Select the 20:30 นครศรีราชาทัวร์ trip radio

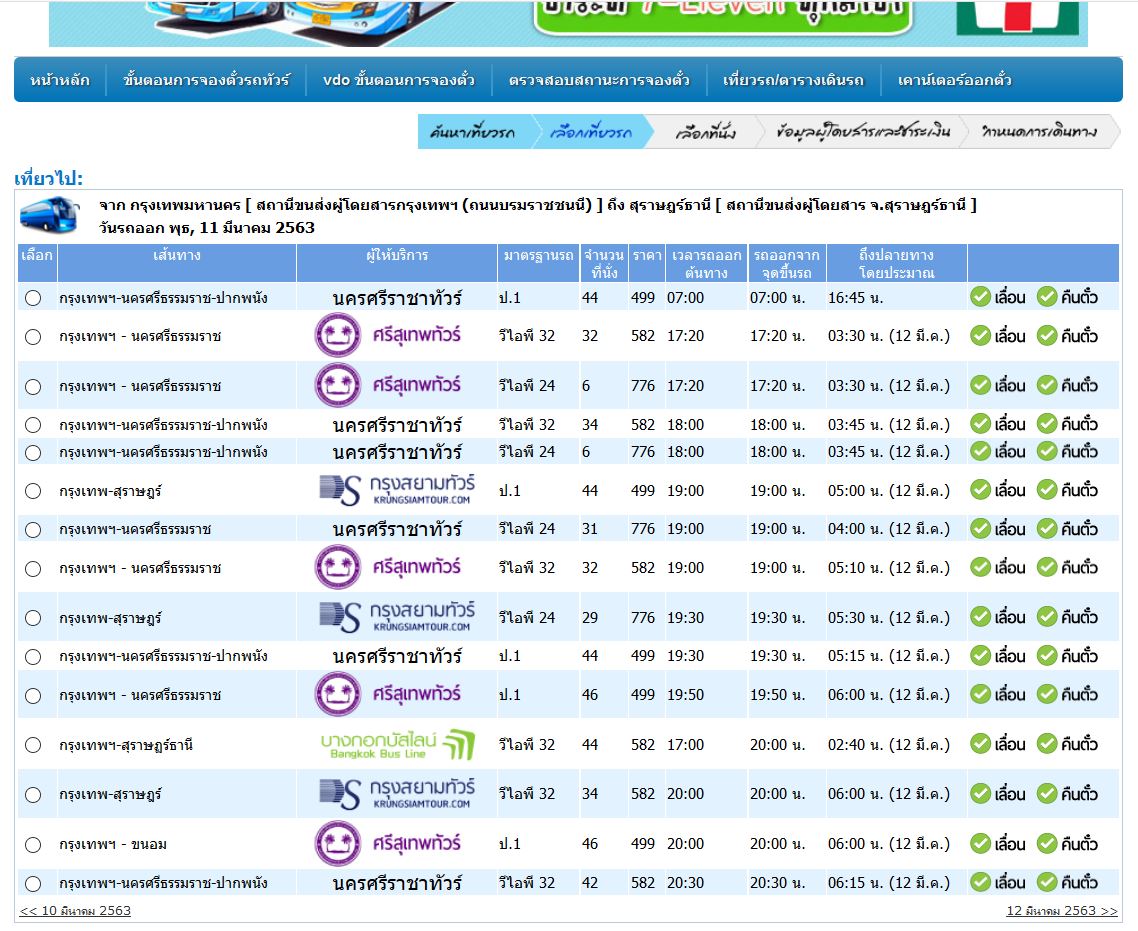pyautogui.click(x=33, y=884)
